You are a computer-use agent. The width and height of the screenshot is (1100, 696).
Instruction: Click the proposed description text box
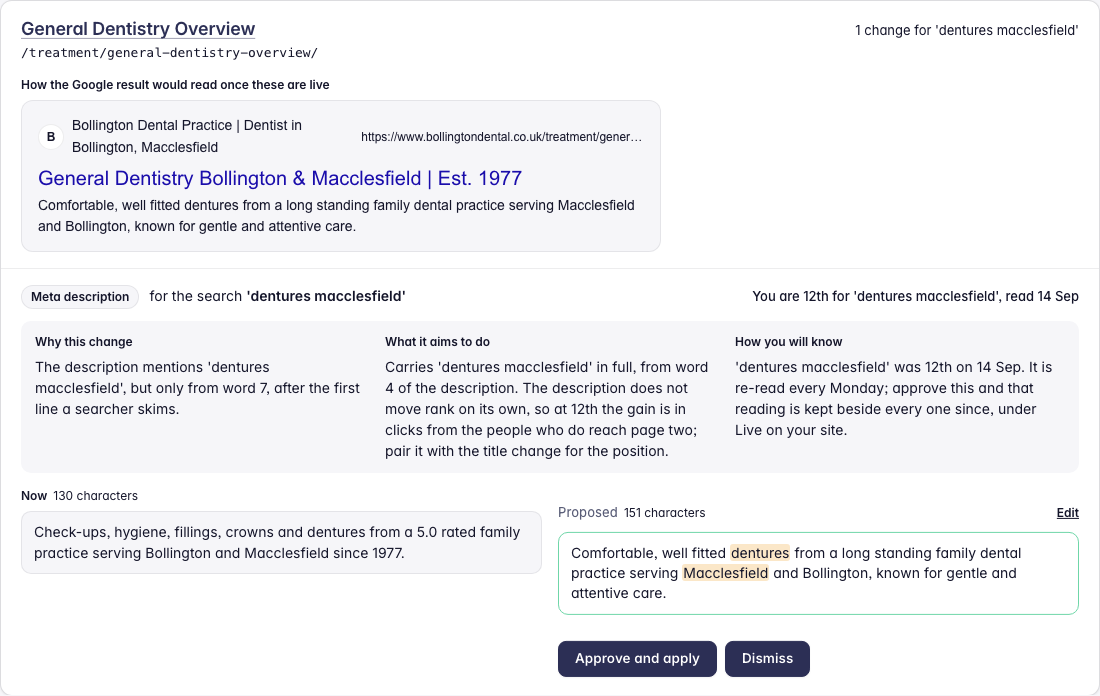818,573
